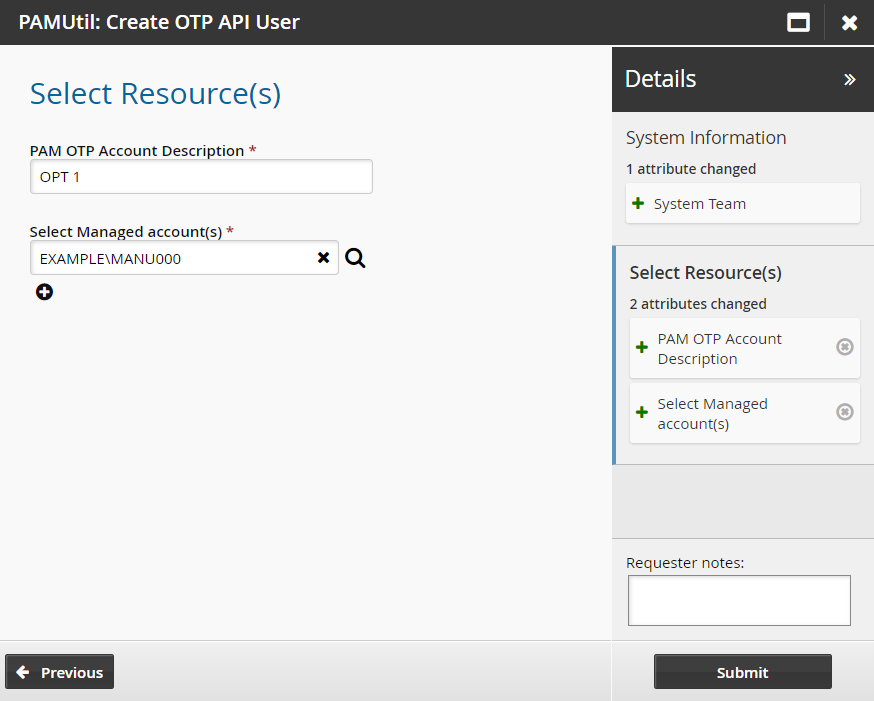Collapse the Details side panel
874x701 pixels.
[x=849, y=79]
